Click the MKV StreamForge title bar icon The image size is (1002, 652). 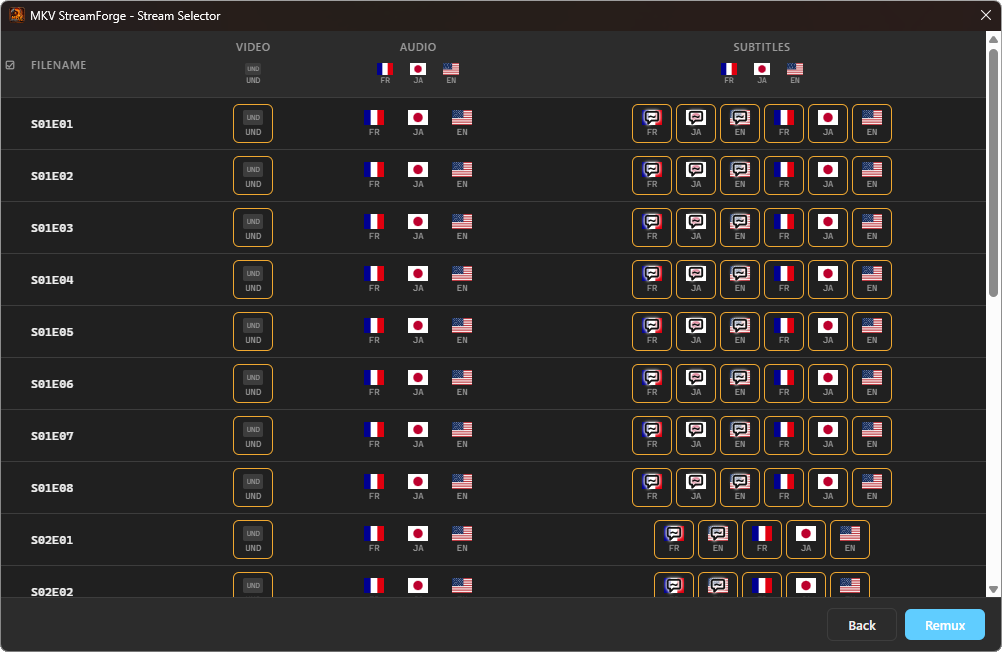[x=17, y=15]
